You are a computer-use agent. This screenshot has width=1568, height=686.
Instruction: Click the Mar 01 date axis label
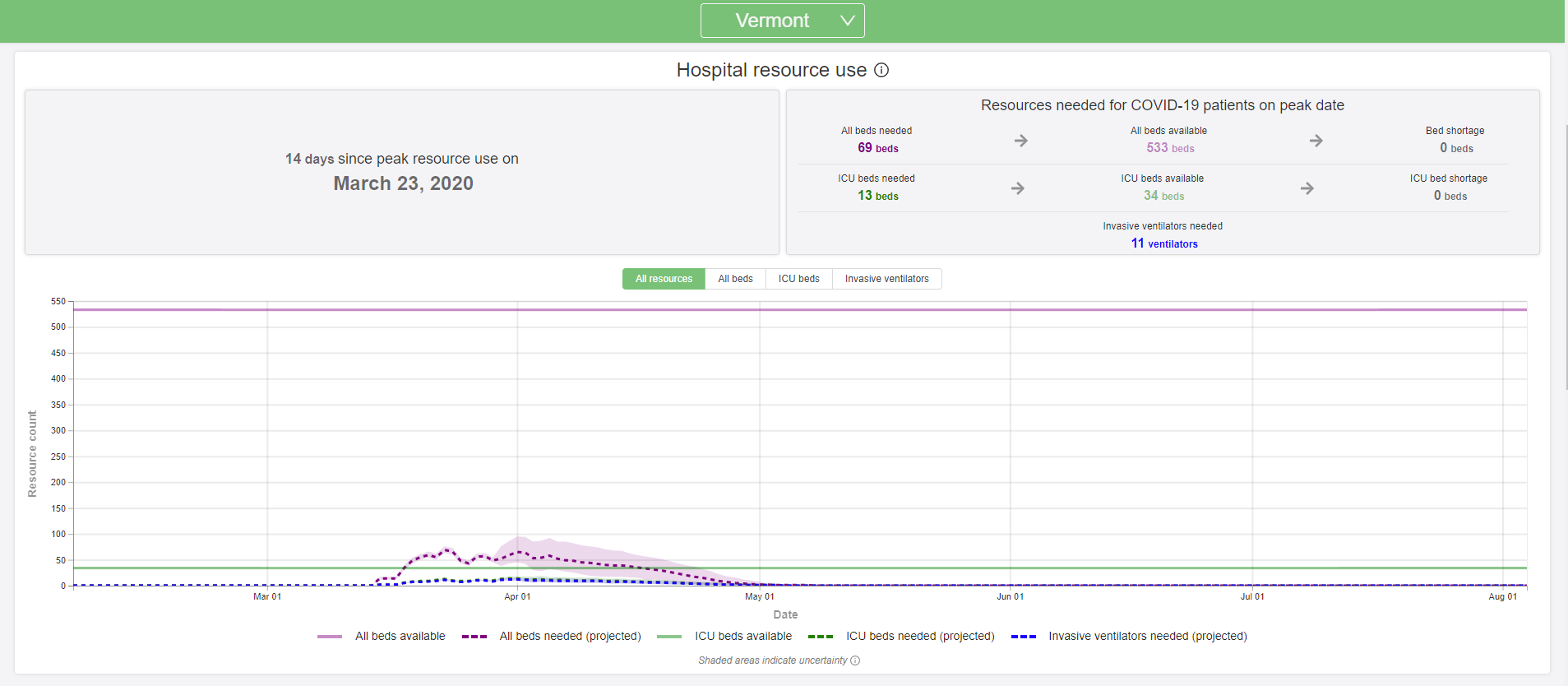[x=267, y=596]
